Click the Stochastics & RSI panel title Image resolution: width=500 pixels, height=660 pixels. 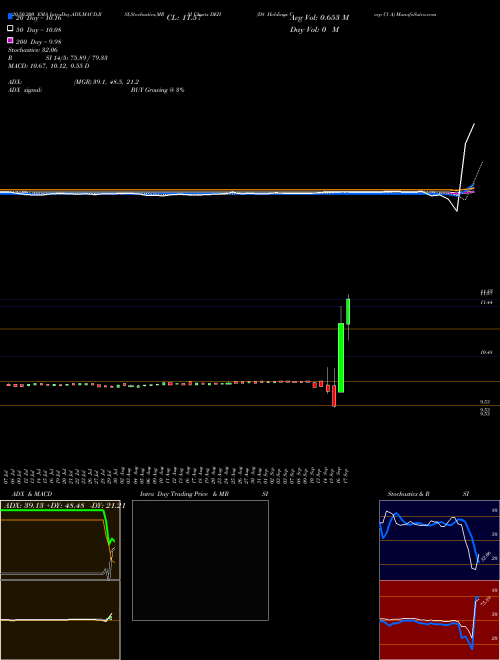pyautogui.click(x=428, y=494)
